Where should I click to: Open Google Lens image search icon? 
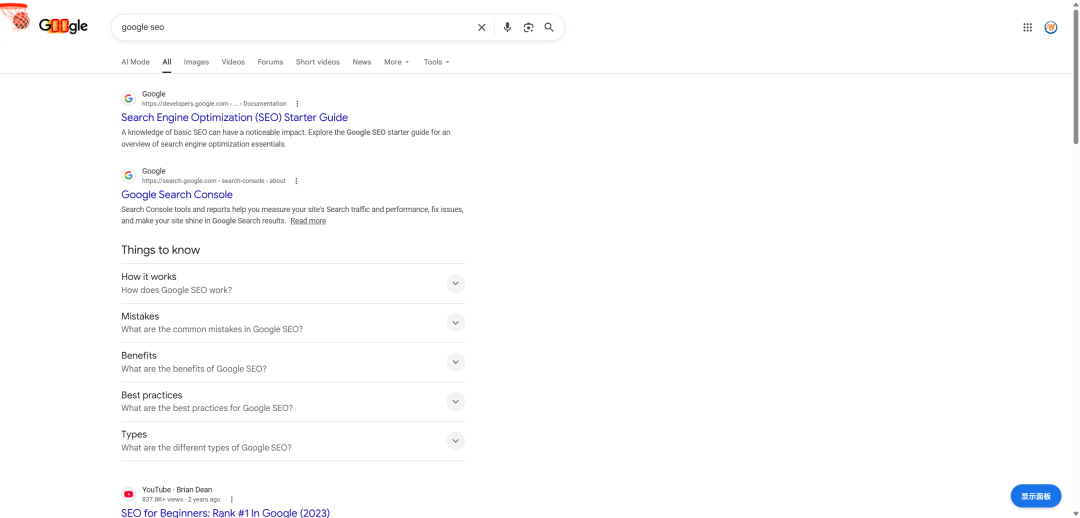coord(528,28)
